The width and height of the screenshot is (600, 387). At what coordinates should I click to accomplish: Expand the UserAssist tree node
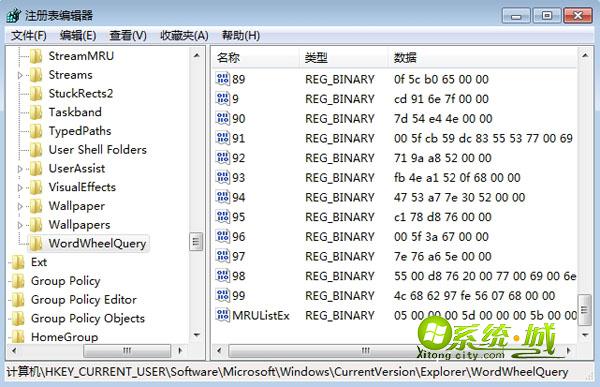point(20,169)
